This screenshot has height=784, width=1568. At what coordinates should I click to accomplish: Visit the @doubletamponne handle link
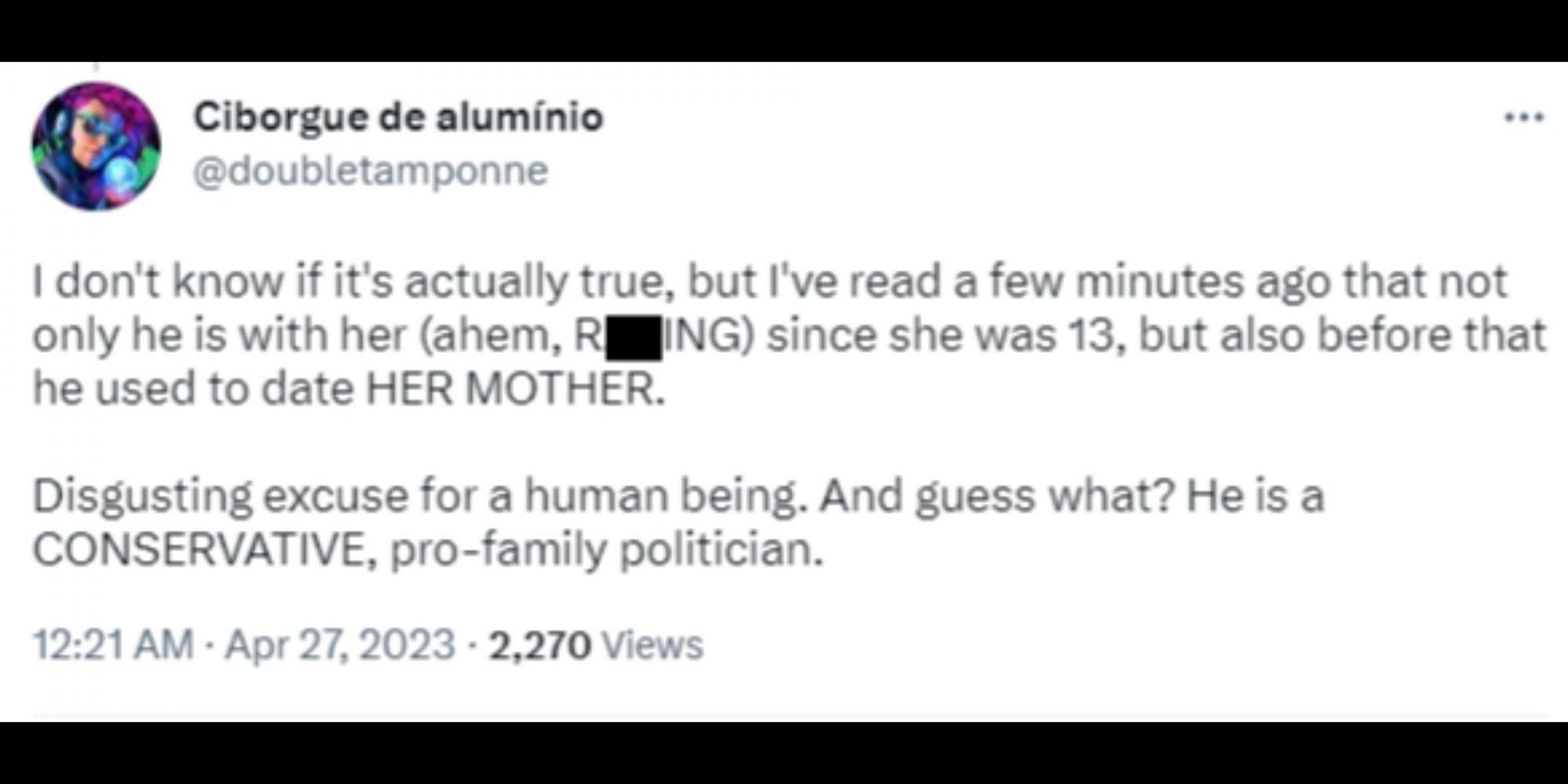[x=370, y=171]
